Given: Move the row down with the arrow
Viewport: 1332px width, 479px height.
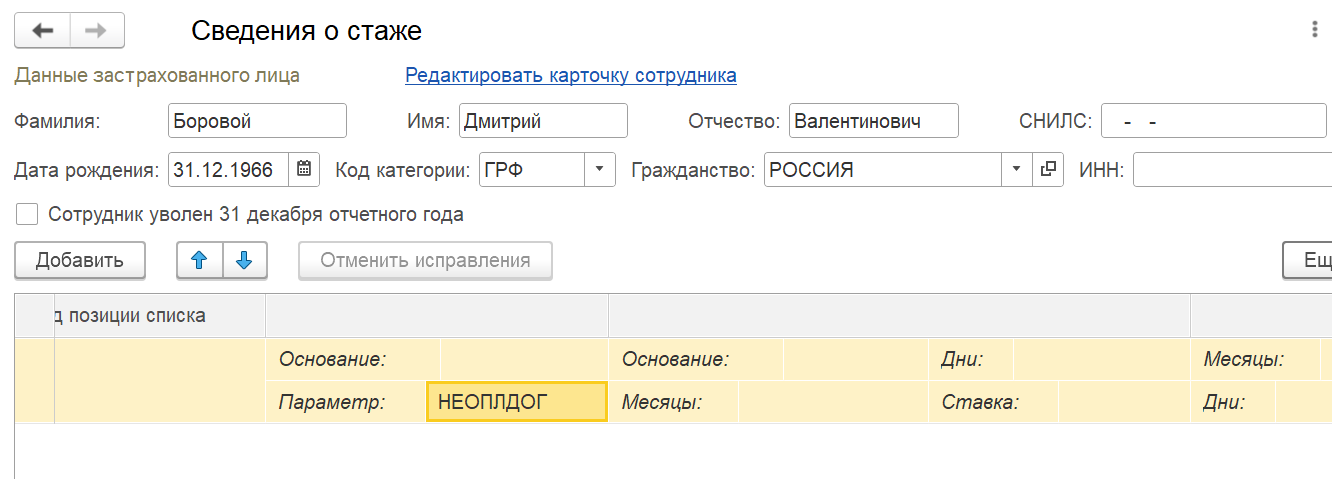Looking at the screenshot, I should tap(244, 261).
